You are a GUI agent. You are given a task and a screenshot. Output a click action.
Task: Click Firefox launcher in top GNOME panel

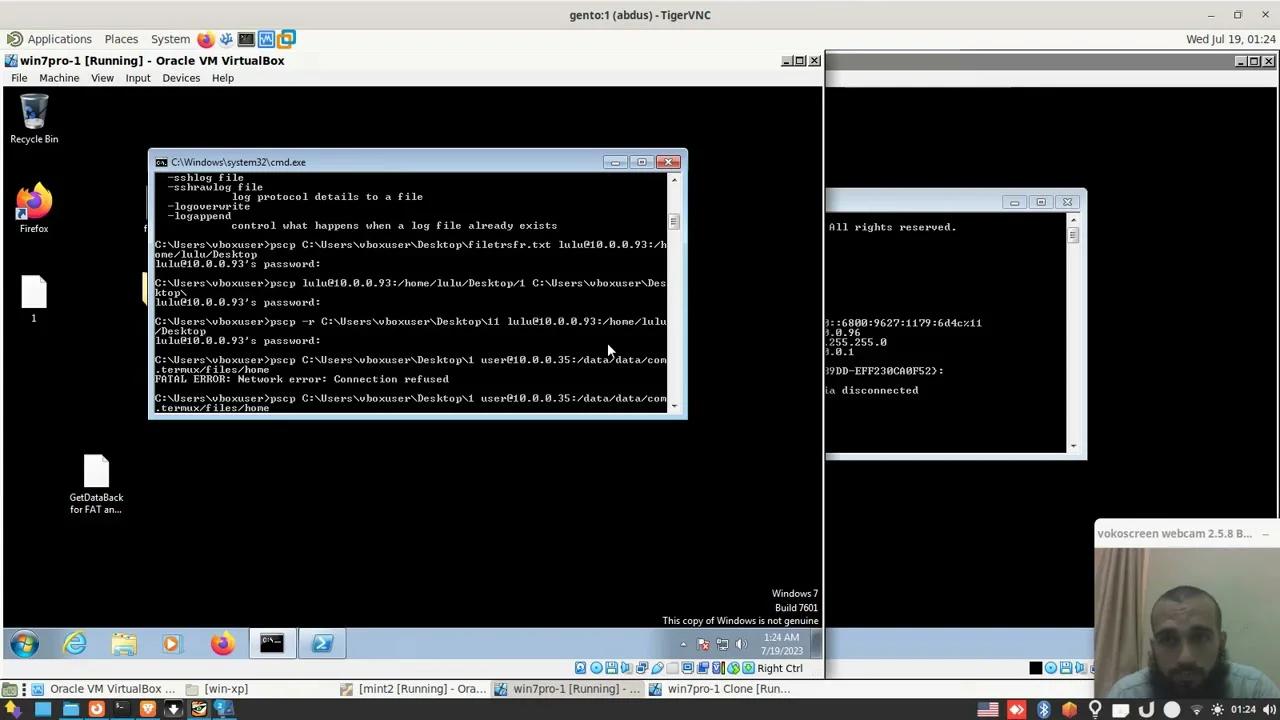point(205,39)
